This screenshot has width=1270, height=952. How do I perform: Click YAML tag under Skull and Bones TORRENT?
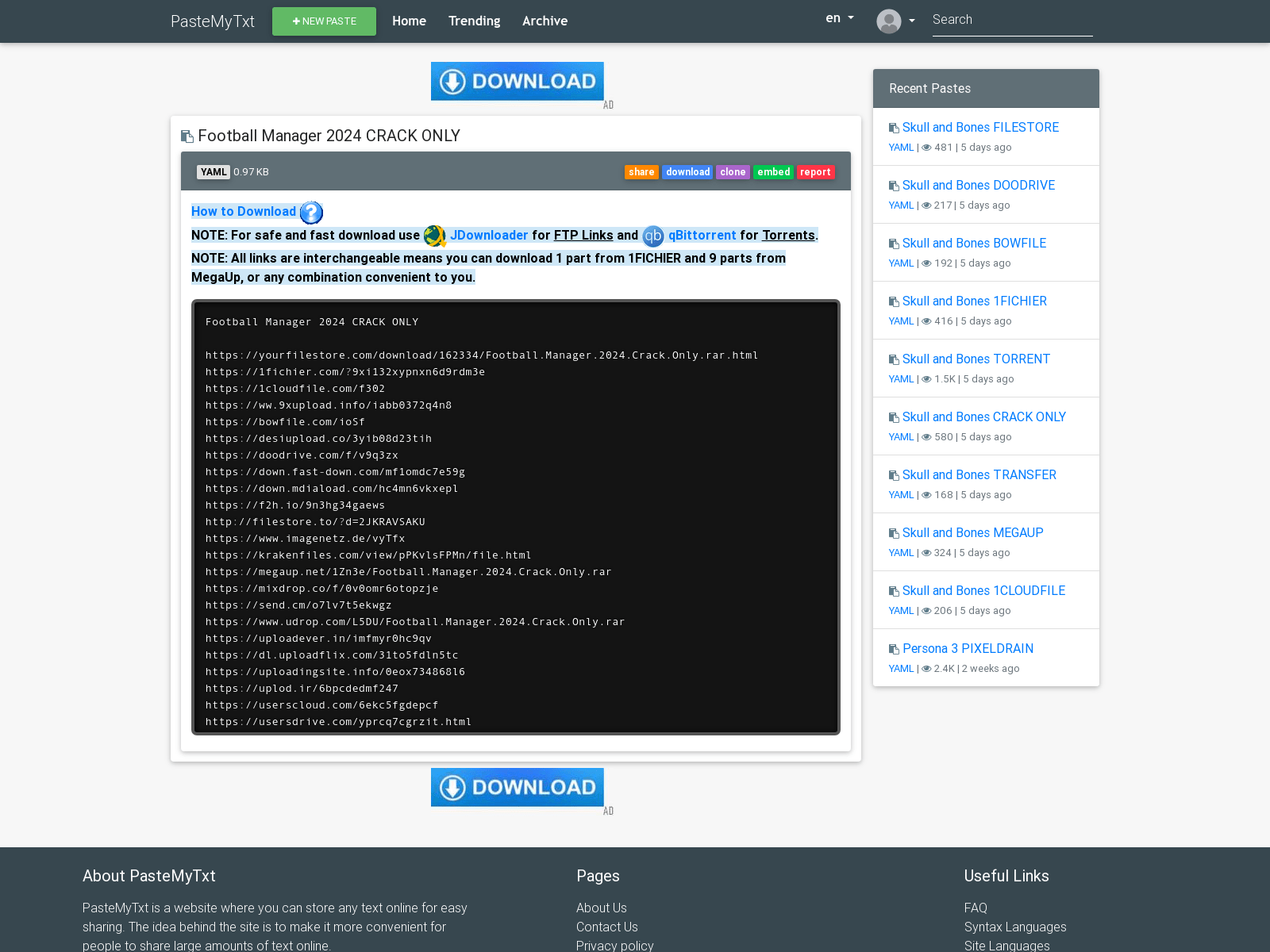click(x=901, y=379)
